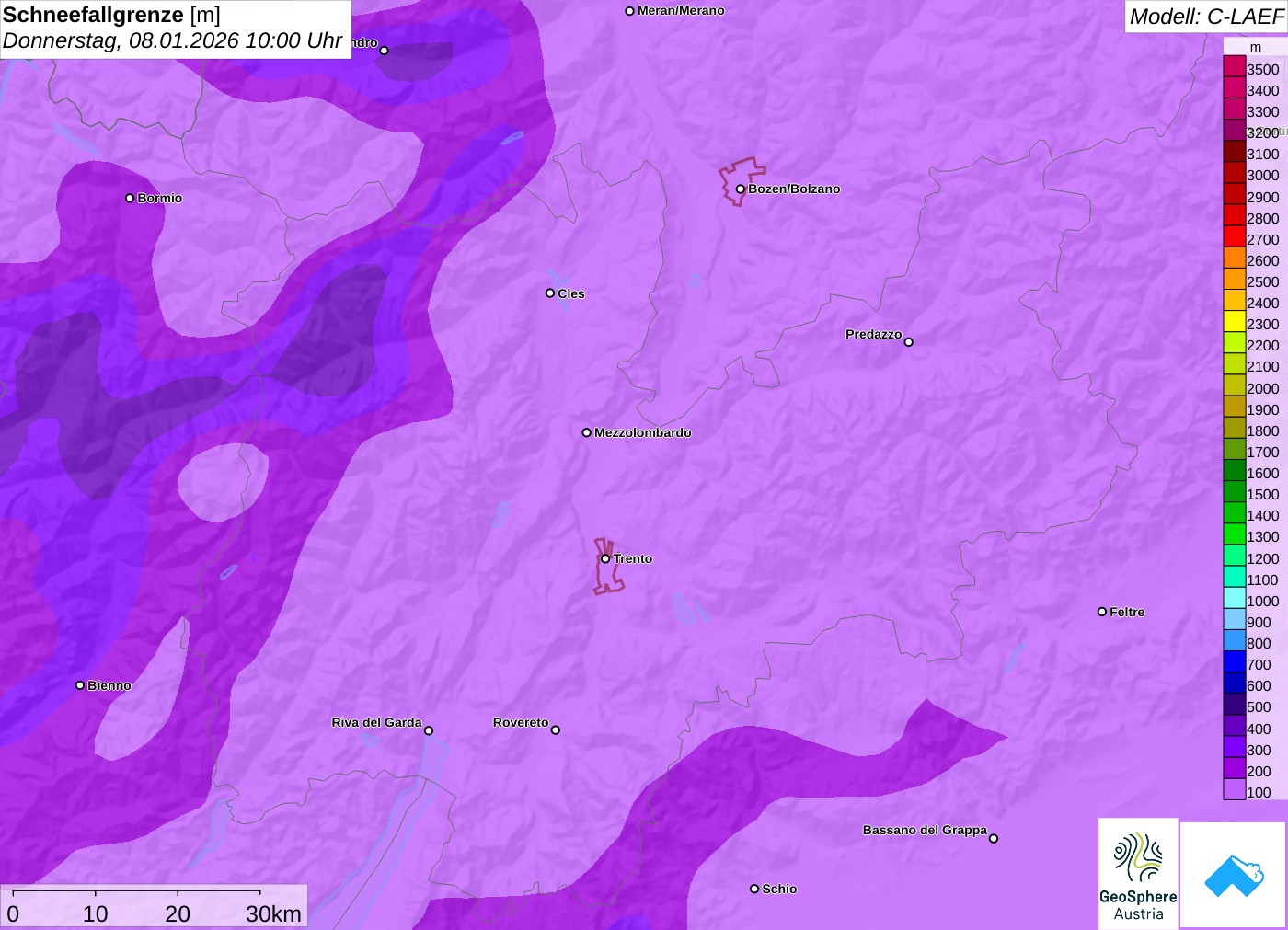Click the Meran/Merano label text
The height and width of the screenshot is (930, 1288).
coord(681,10)
